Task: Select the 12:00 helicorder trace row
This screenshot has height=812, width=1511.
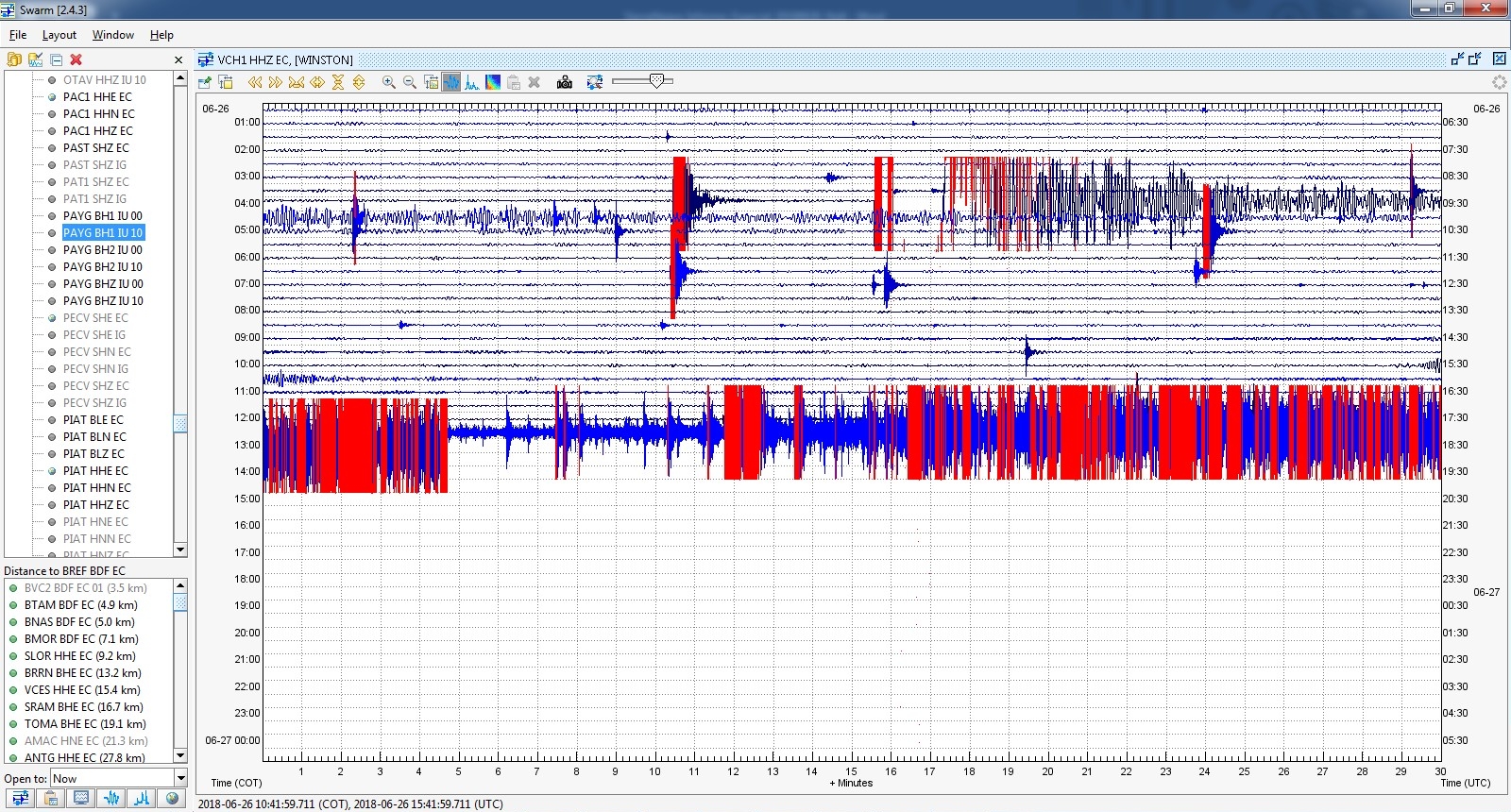Action: [x=852, y=417]
